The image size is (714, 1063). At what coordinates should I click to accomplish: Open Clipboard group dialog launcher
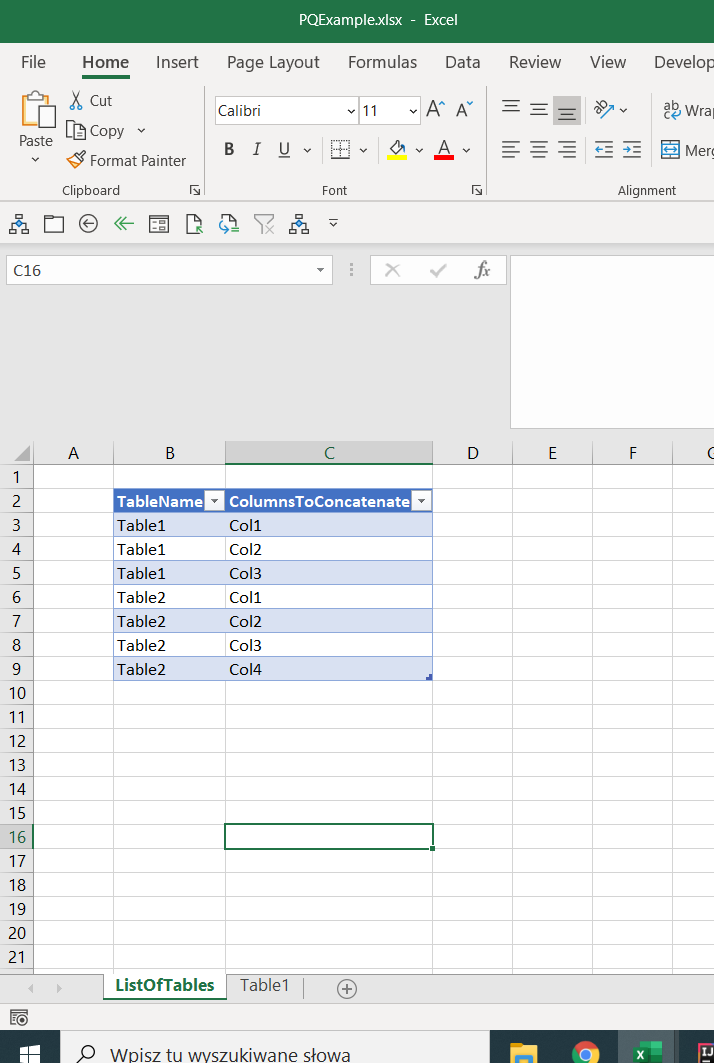[195, 190]
